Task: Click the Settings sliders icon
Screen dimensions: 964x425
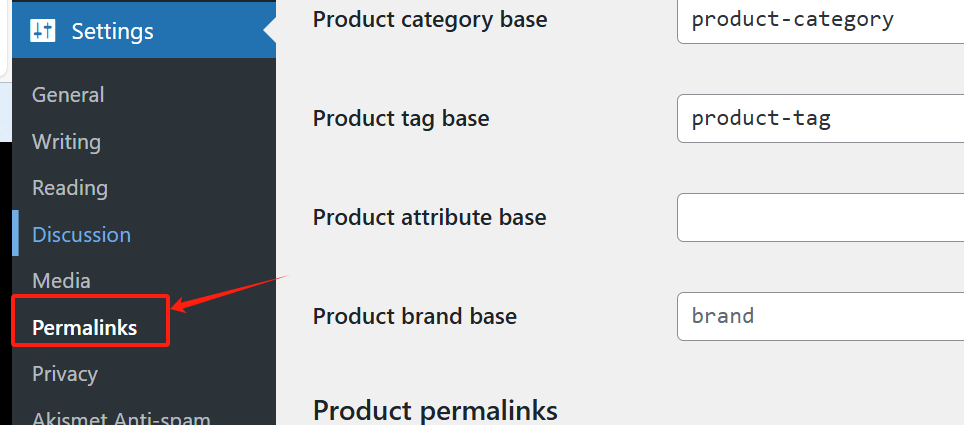Action: pyautogui.click(x=42, y=31)
